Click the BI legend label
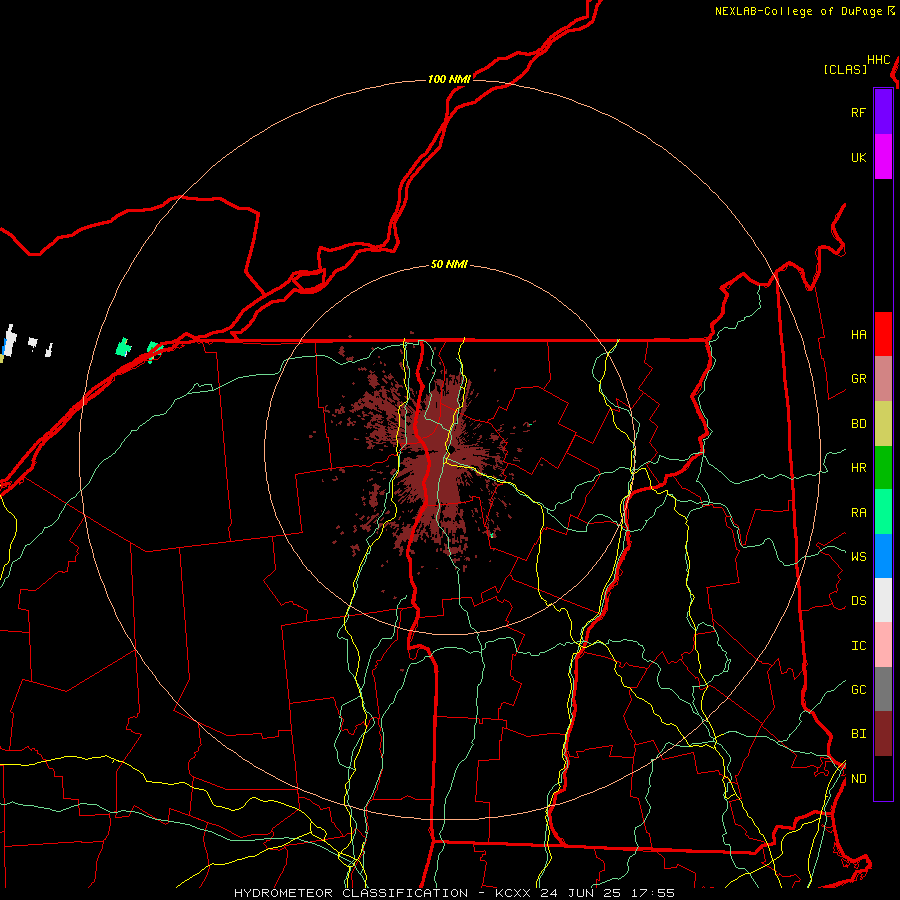900x900 pixels. [x=858, y=734]
